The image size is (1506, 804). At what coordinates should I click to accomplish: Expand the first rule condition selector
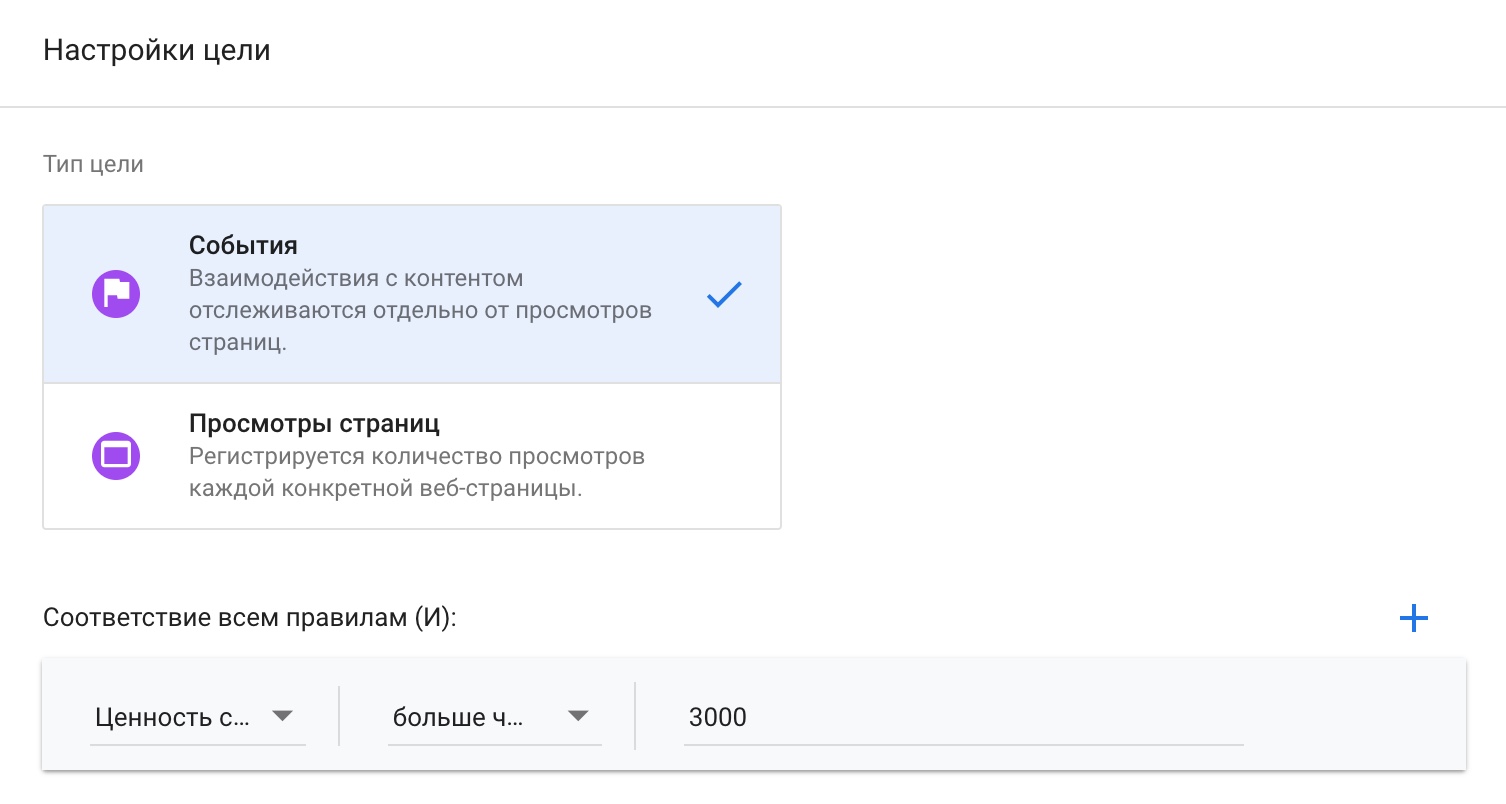point(197,716)
